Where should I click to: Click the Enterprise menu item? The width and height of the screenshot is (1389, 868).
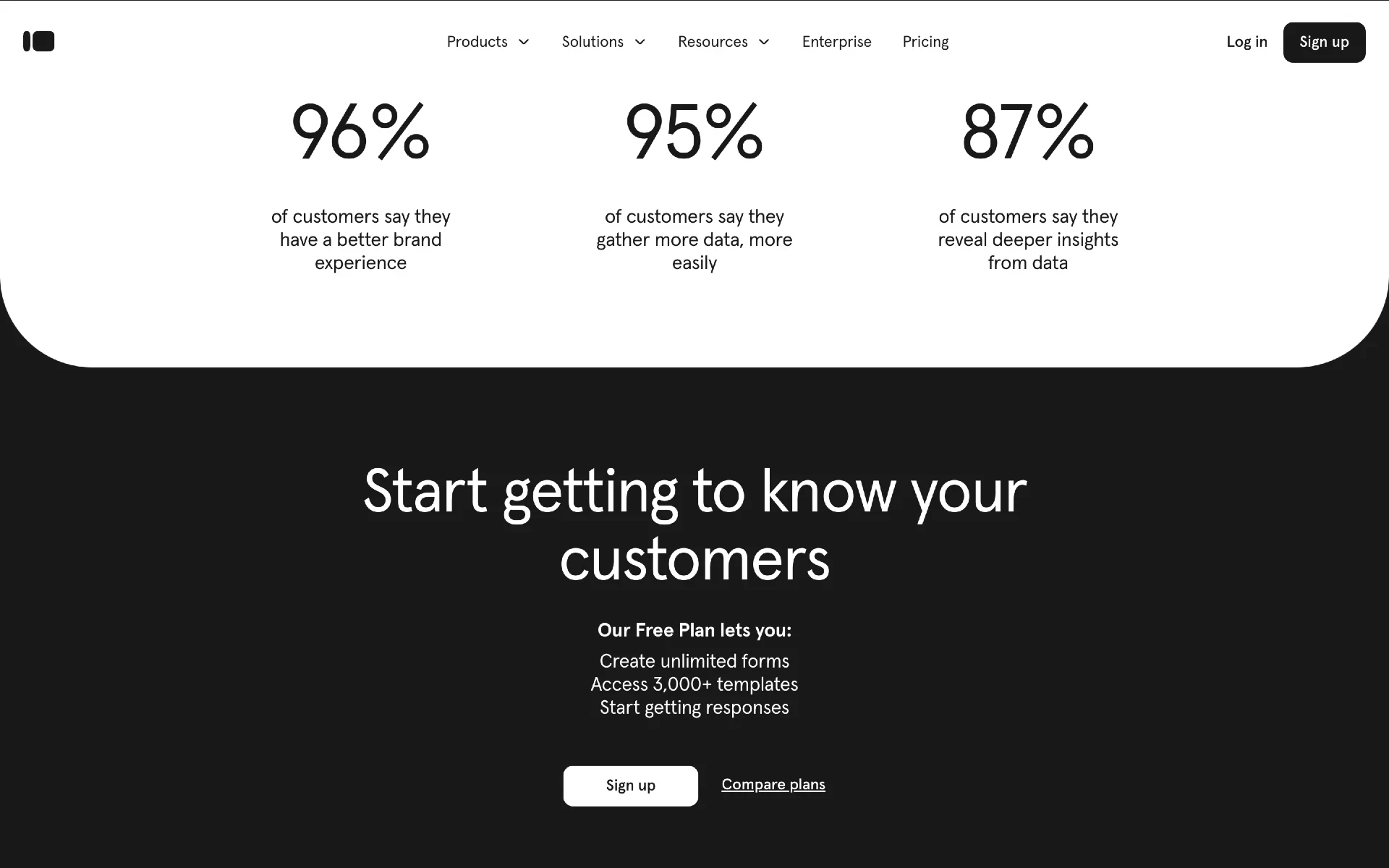(837, 42)
